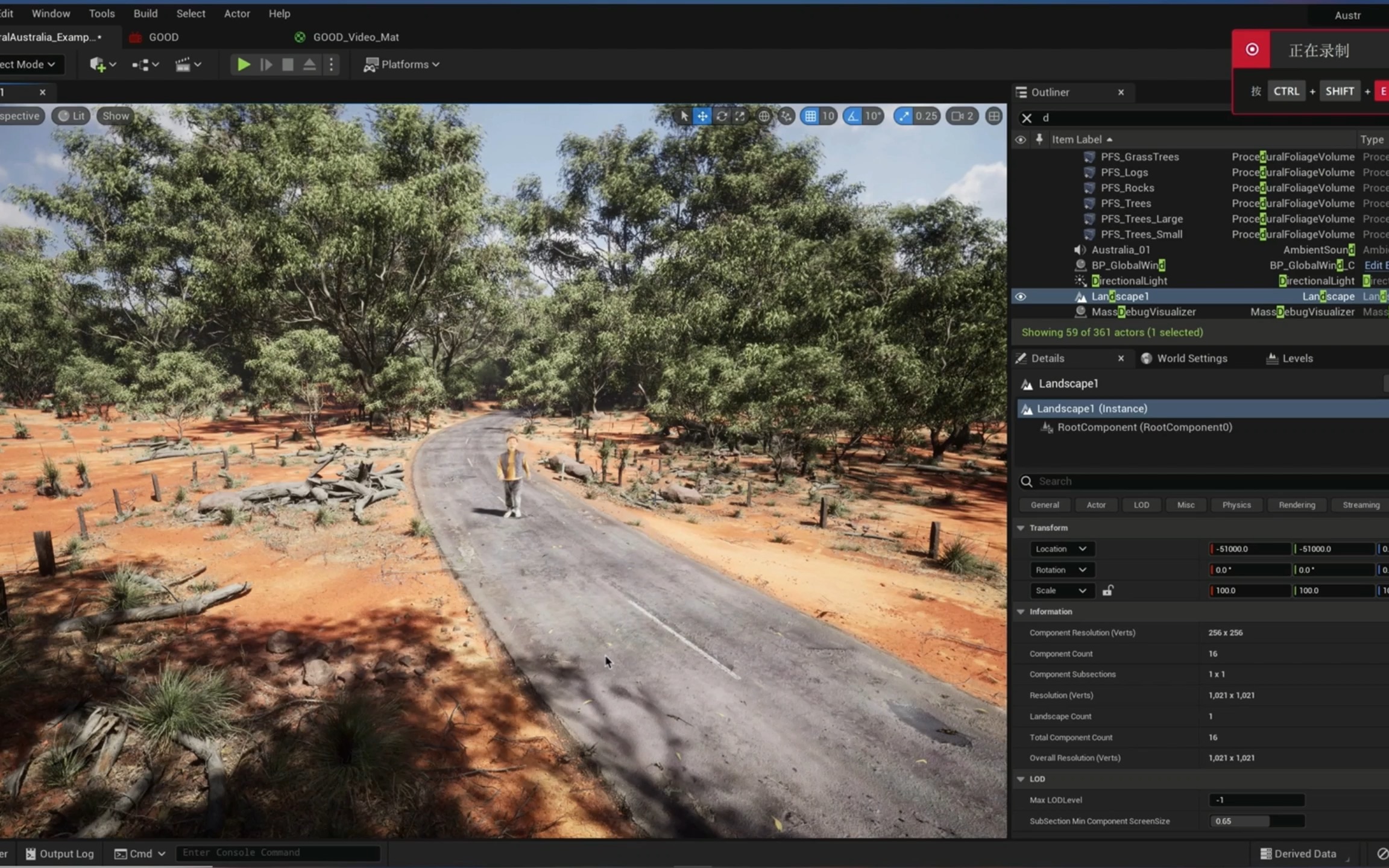This screenshot has width=1389, height=868.
Task: Click the add content quick-create icon
Action: point(98,64)
